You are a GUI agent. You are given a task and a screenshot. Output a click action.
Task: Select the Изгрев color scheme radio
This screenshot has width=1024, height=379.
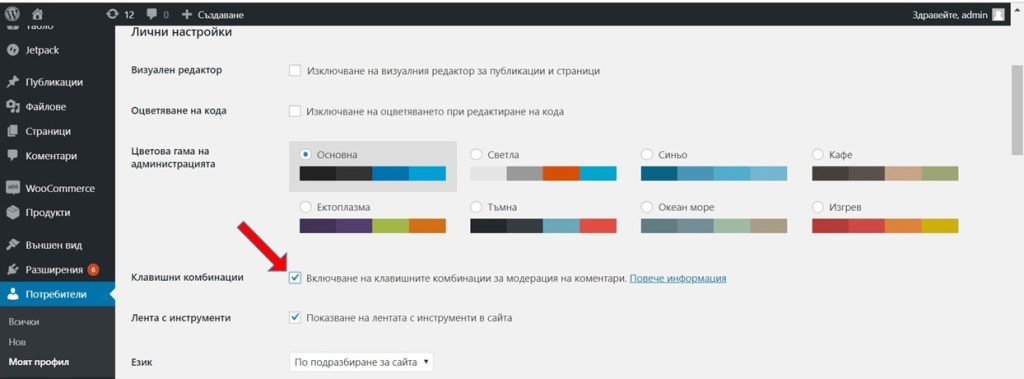818,206
